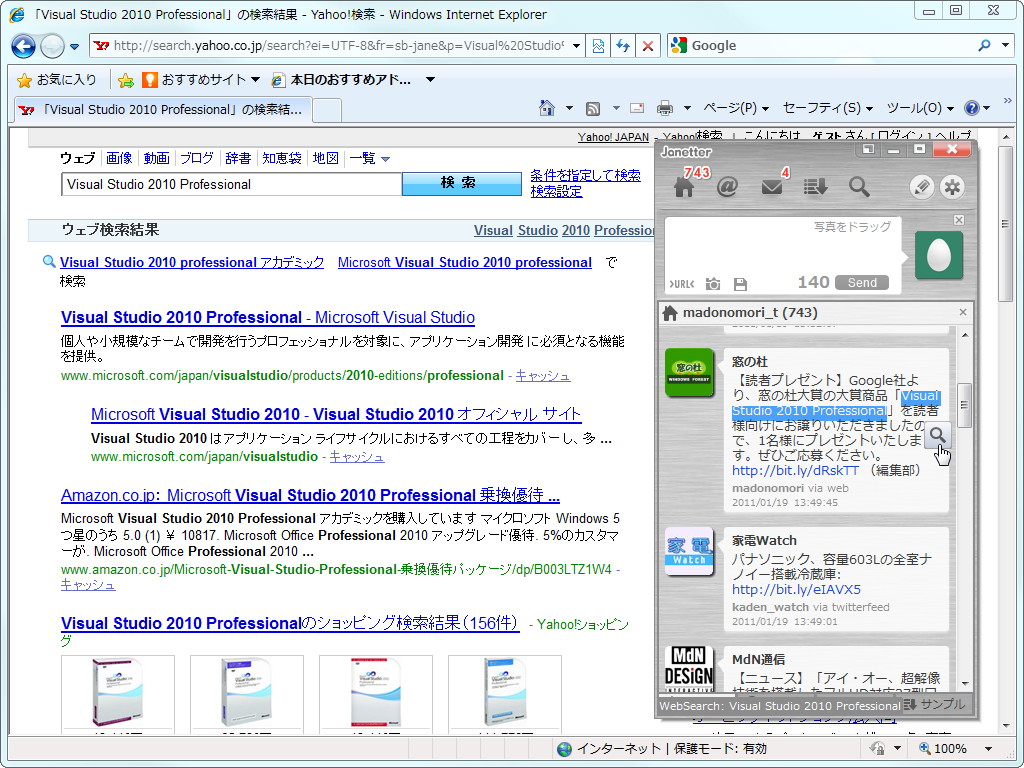Screen dimensions: 1024x768
Task: Open Janetter home timeline icon
Action: coord(684,187)
